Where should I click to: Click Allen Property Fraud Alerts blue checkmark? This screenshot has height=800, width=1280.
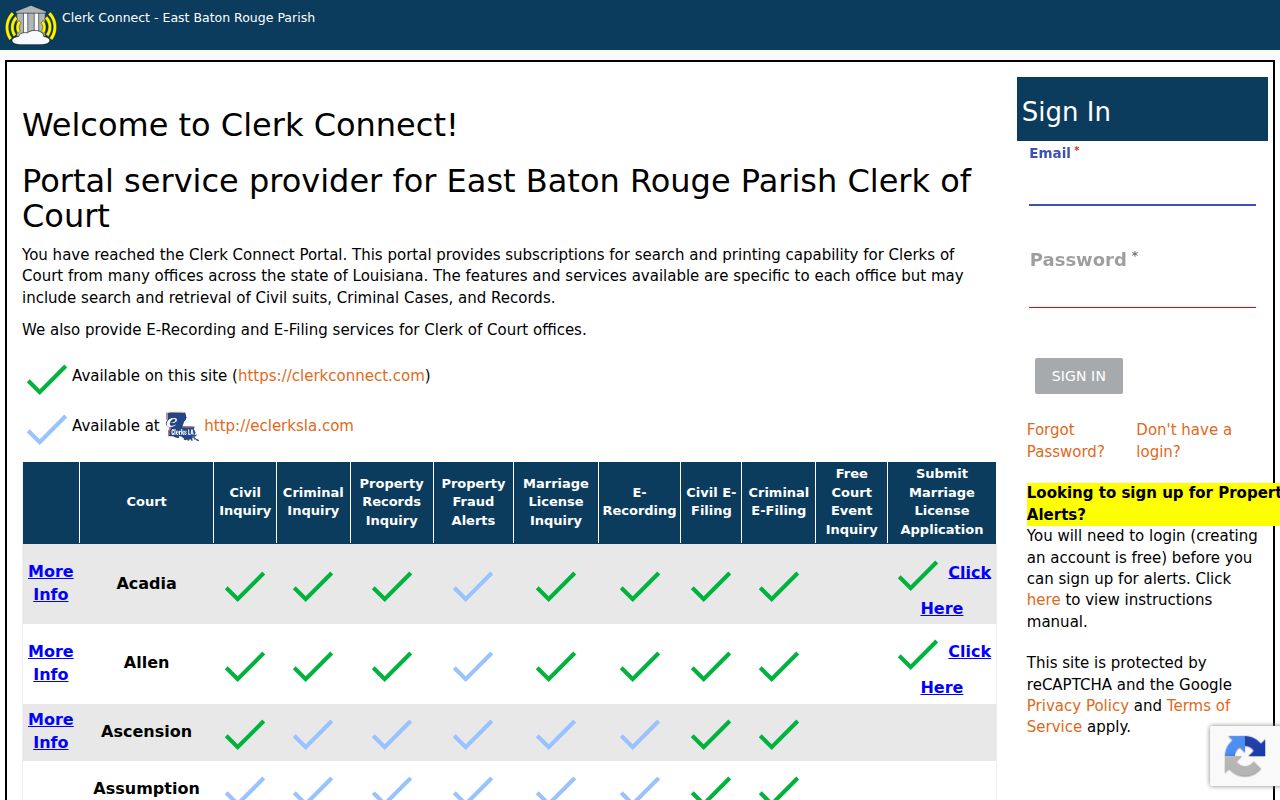[473, 666]
